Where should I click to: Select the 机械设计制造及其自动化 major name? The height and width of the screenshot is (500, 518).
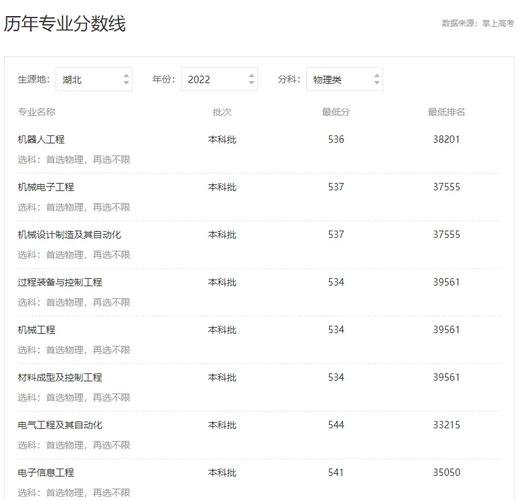pos(69,235)
